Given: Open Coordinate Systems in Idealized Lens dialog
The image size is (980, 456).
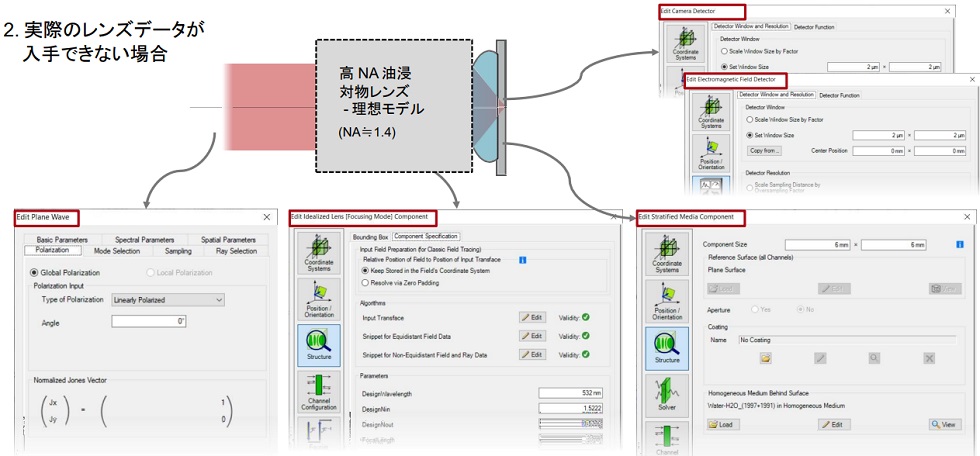Looking at the screenshot, I should coord(319,253).
